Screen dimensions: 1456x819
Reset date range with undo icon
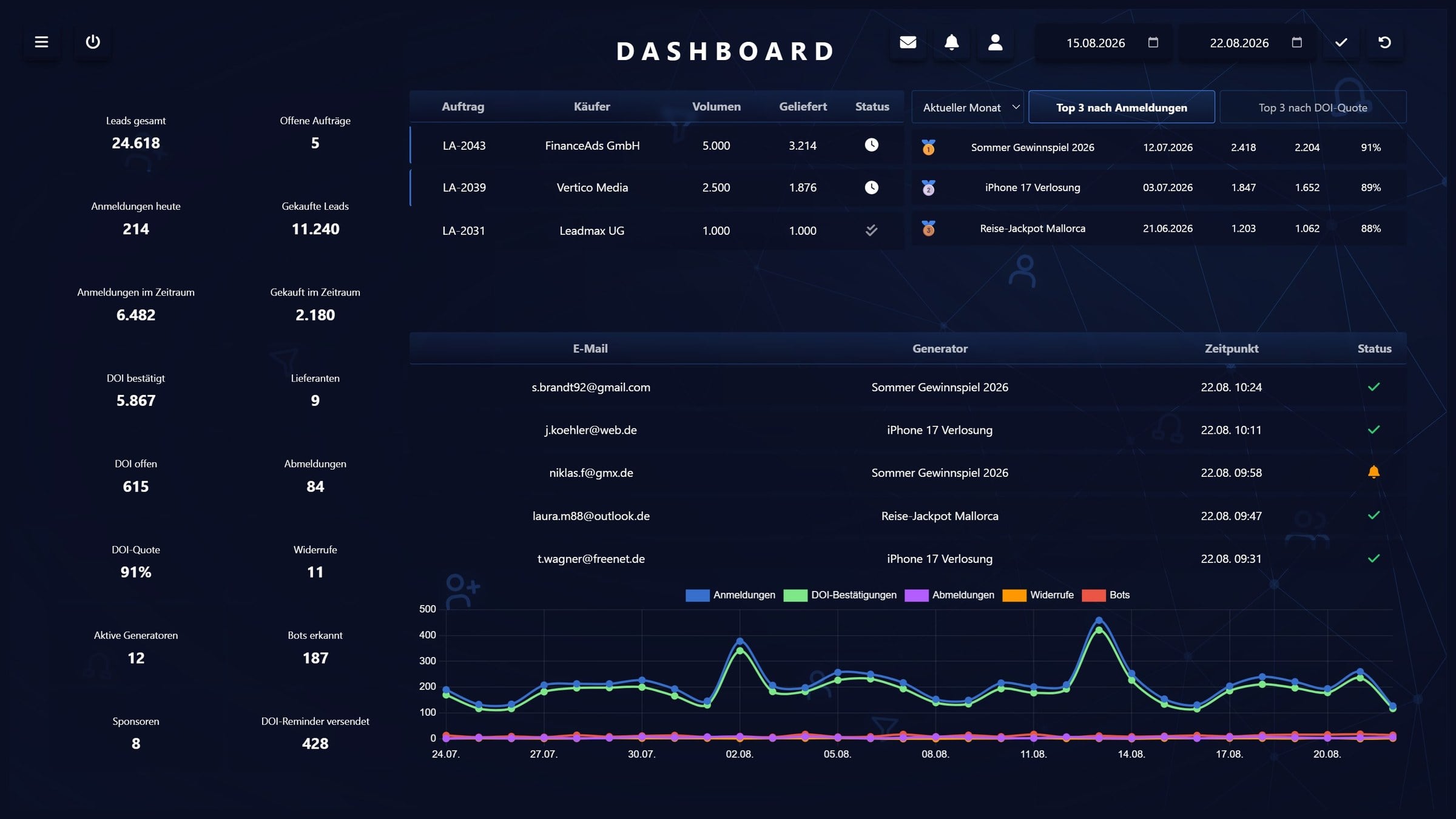pyautogui.click(x=1384, y=42)
